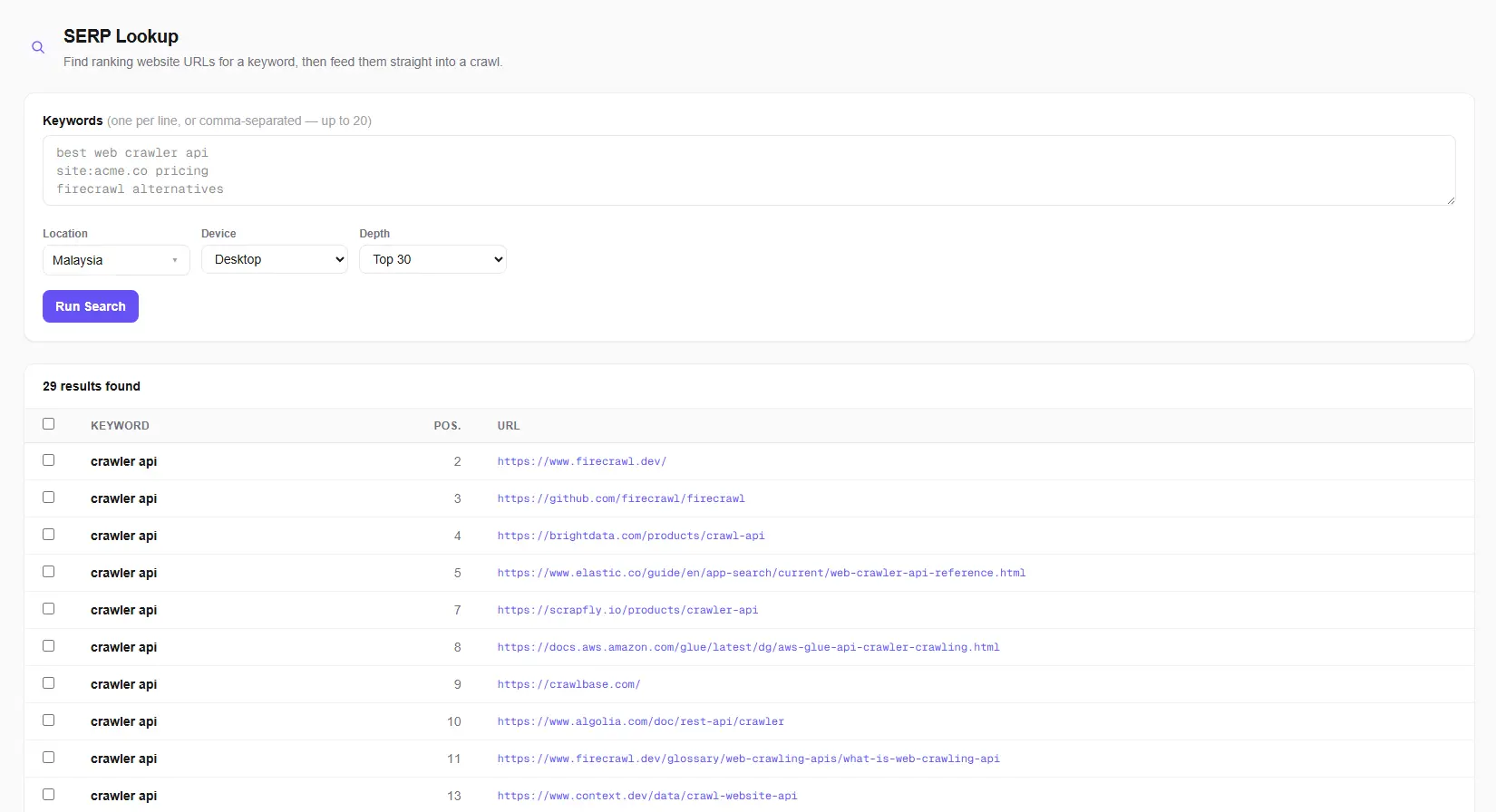Click the KEYWORD column header
The width and height of the screenshot is (1496, 812).
(120, 426)
